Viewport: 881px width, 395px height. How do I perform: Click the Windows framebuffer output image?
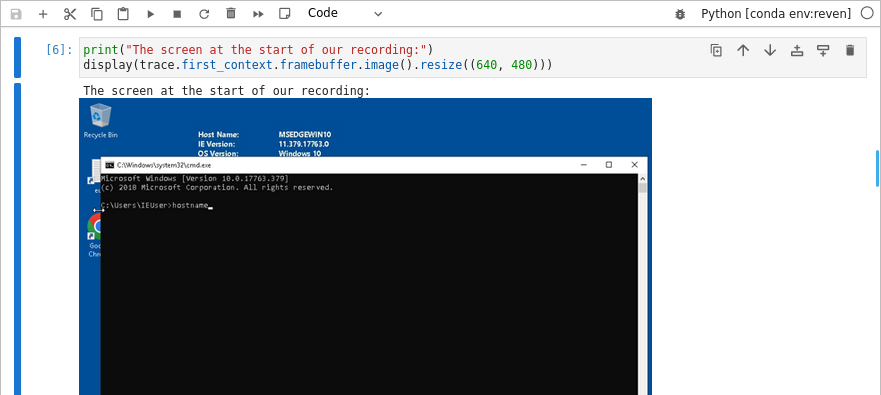[365, 247]
